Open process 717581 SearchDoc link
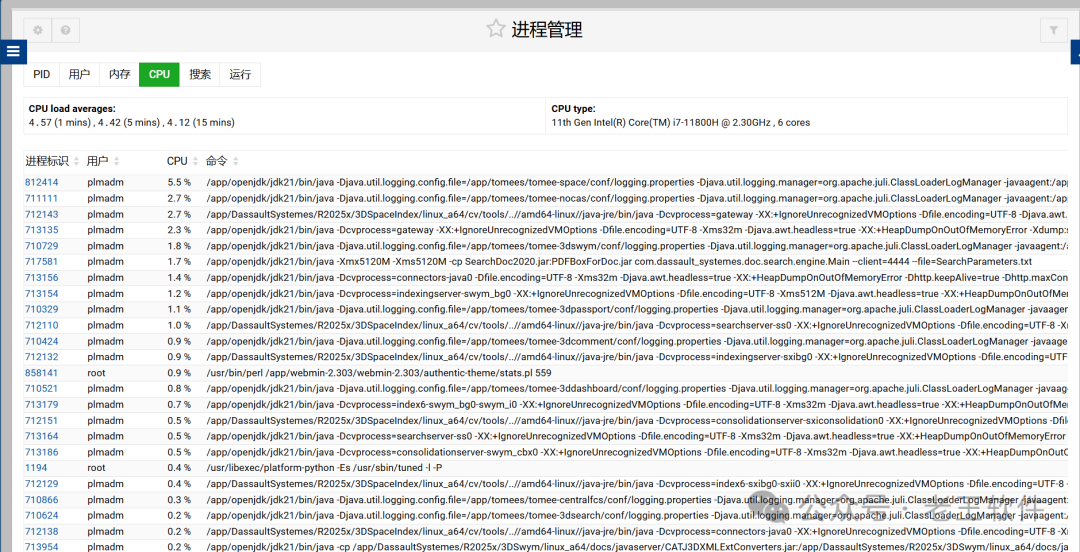The height and width of the screenshot is (552, 1080). [x=41, y=262]
